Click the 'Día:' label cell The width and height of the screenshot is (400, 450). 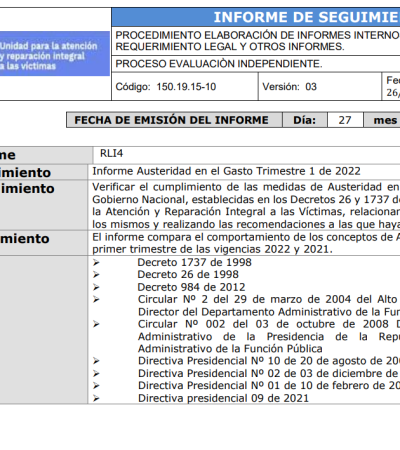point(305,120)
